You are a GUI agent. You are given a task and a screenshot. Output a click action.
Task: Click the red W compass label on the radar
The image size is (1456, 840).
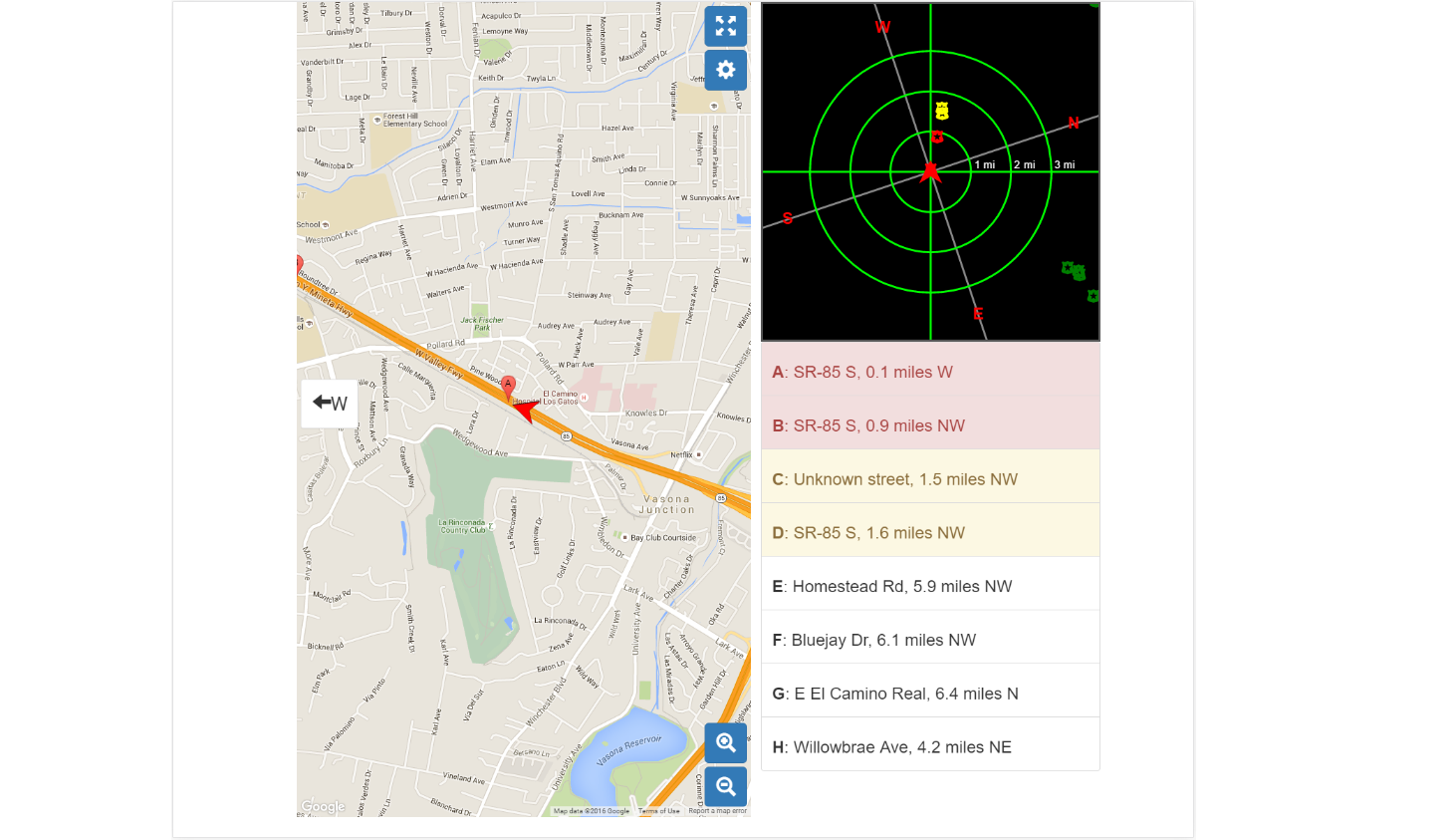coord(882,27)
